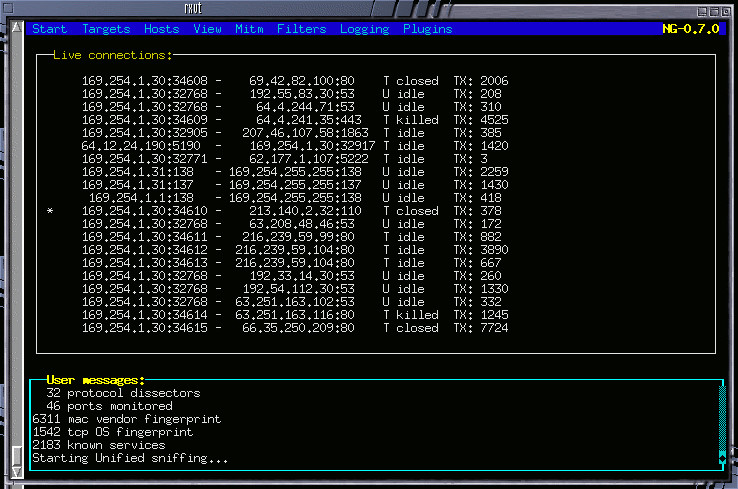Click the window menu button at top-left corner
This screenshot has width=738, height=489.
point(8,8)
